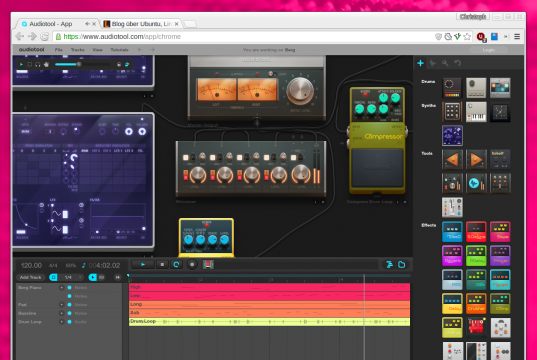Add the synth with piano keyboard icon
537x360 pixels.
click(x=476, y=112)
